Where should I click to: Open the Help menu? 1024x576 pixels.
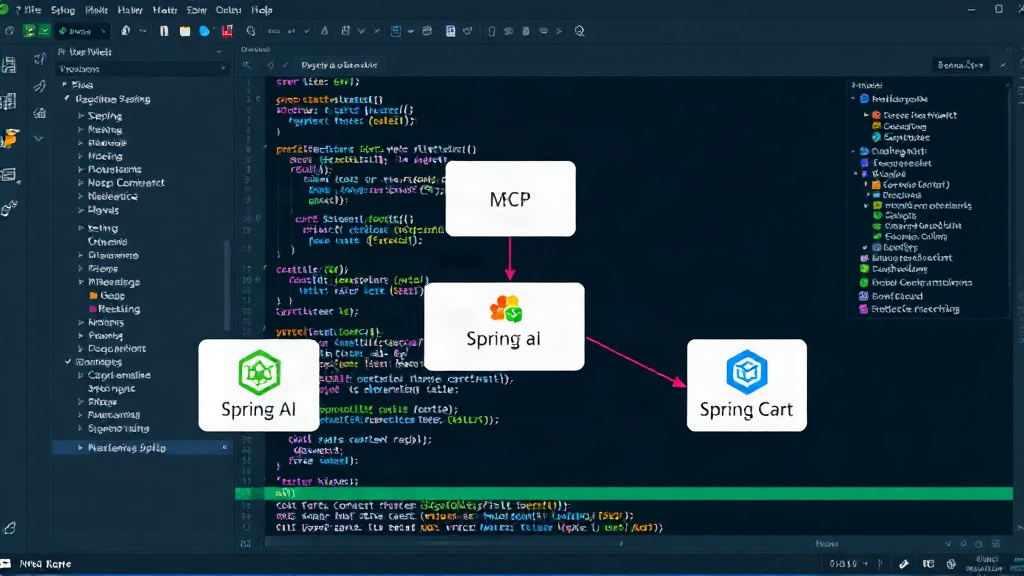click(262, 10)
